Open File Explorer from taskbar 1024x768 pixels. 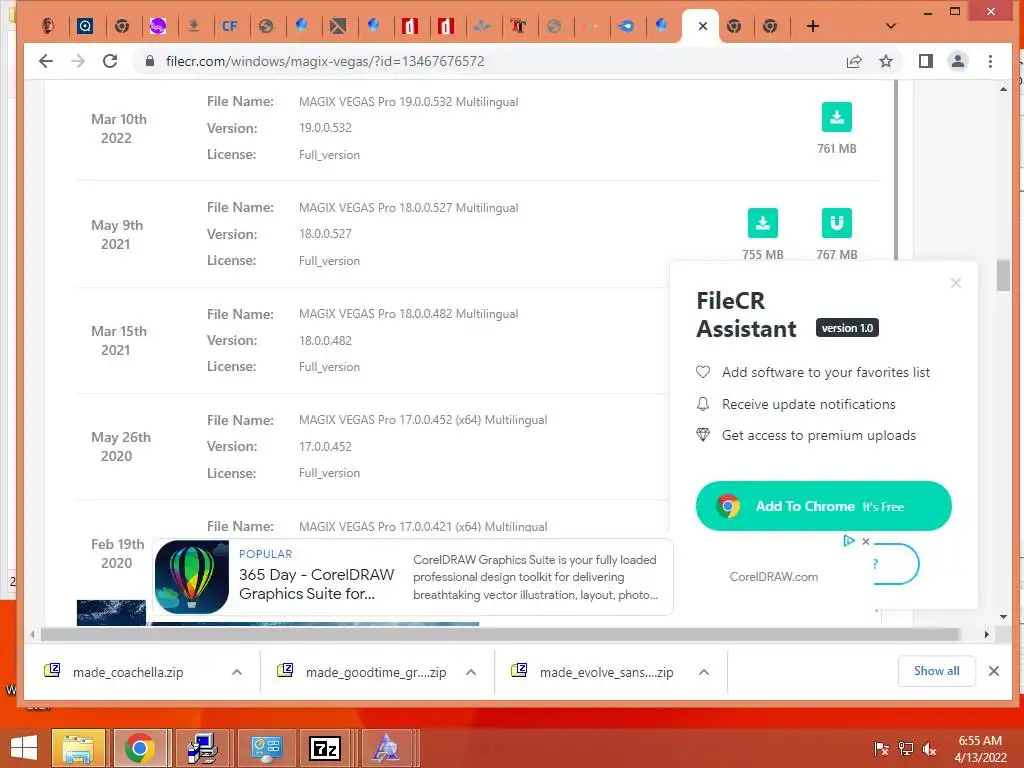click(x=78, y=748)
